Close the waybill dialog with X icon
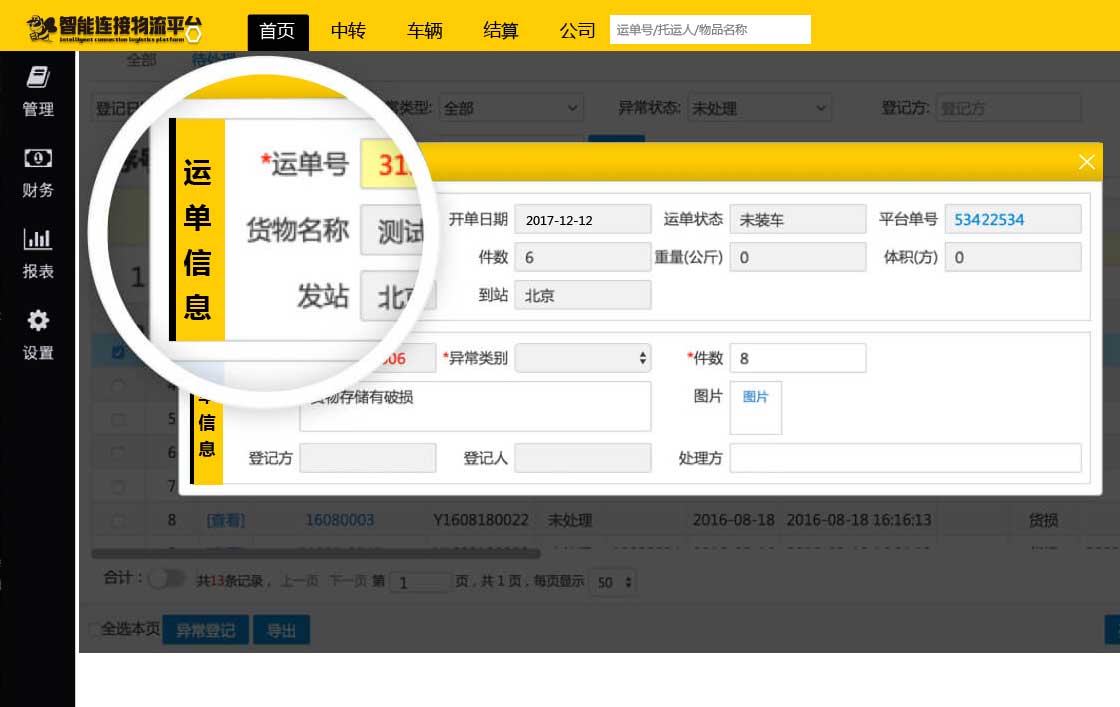Viewport: 1120px width, 707px height. 1086,162
